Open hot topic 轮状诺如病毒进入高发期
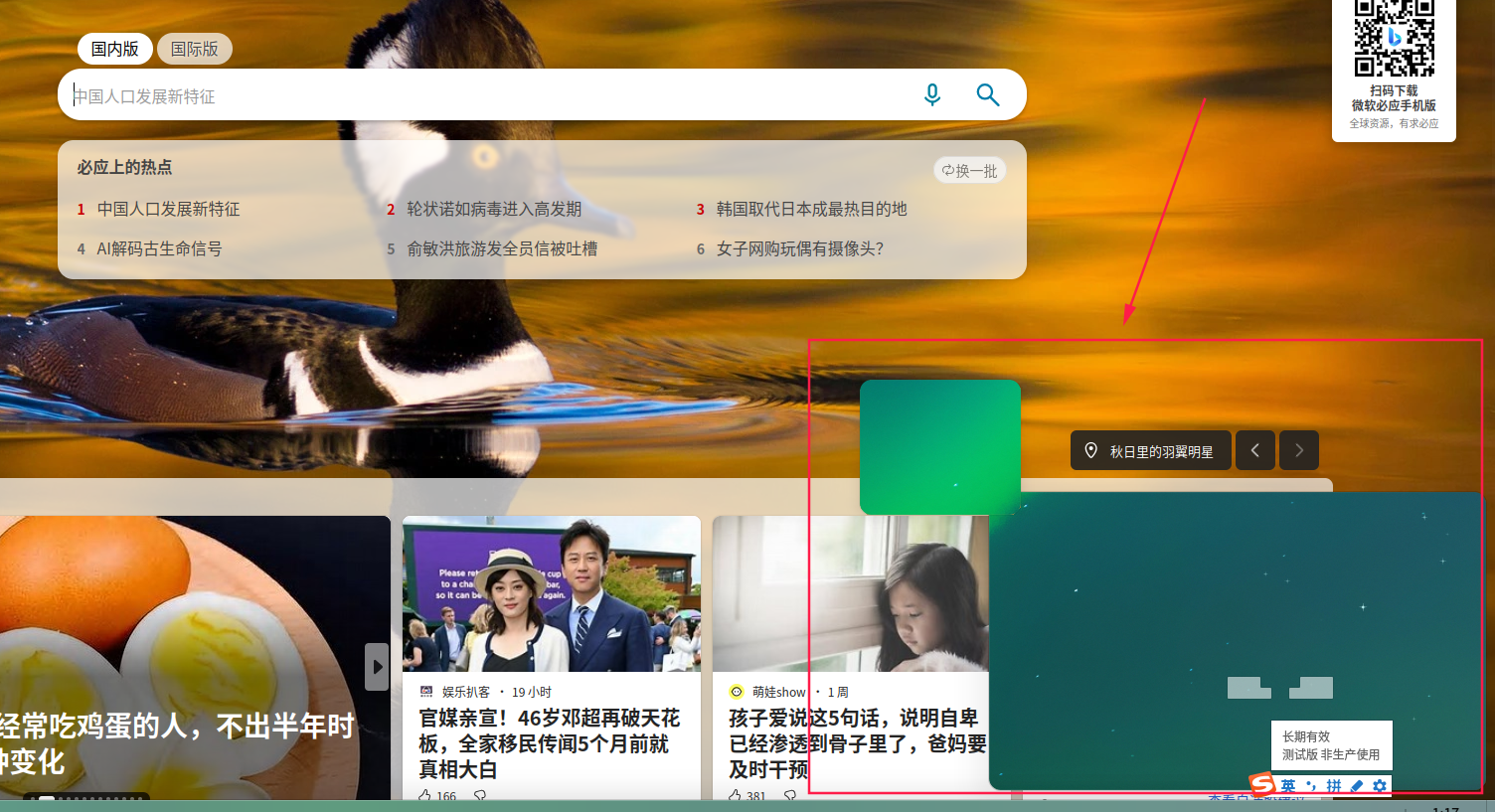 pyautogui.click(x=494, y=209)
